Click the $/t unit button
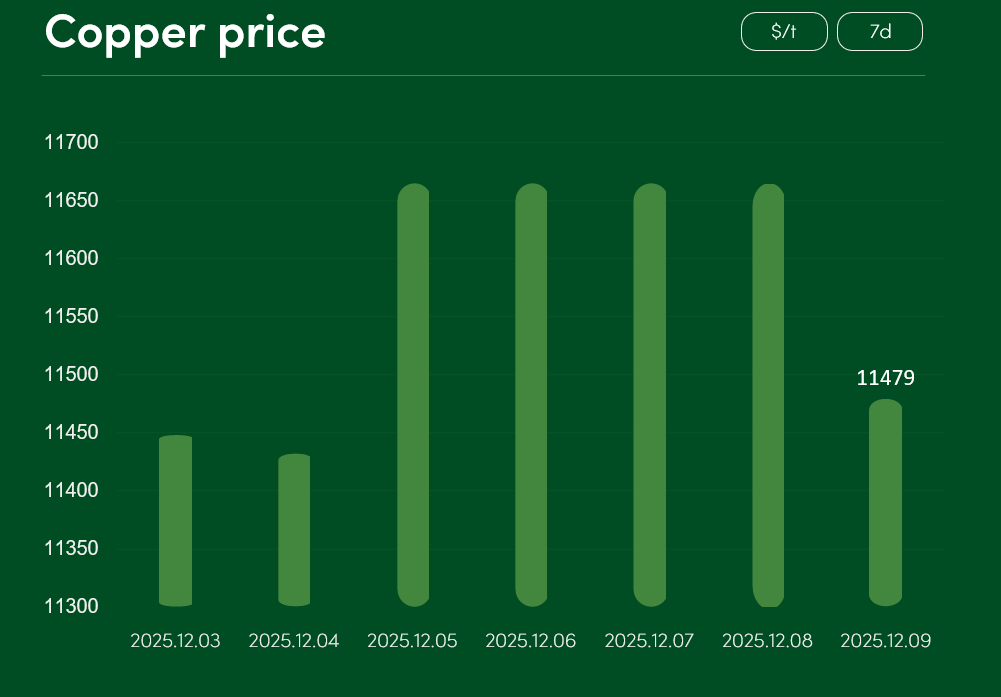Screen dimensions: 1001x697 tap(784, 31)
